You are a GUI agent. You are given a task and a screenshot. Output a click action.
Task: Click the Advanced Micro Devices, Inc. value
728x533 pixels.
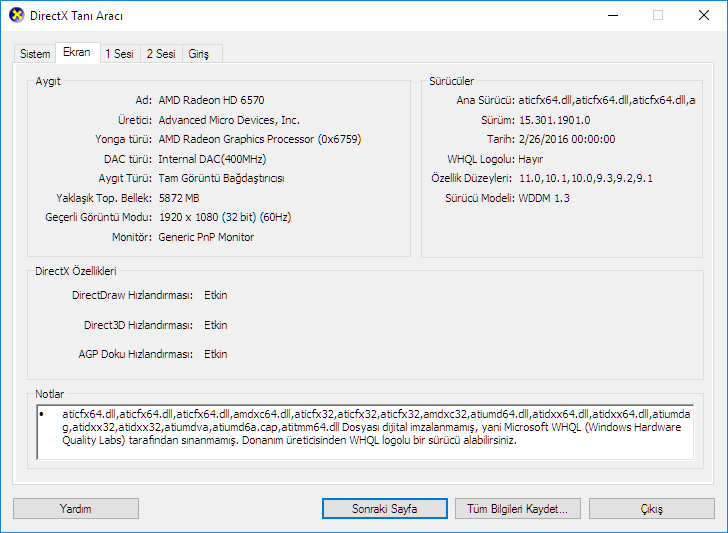click(x=229, y=120)
